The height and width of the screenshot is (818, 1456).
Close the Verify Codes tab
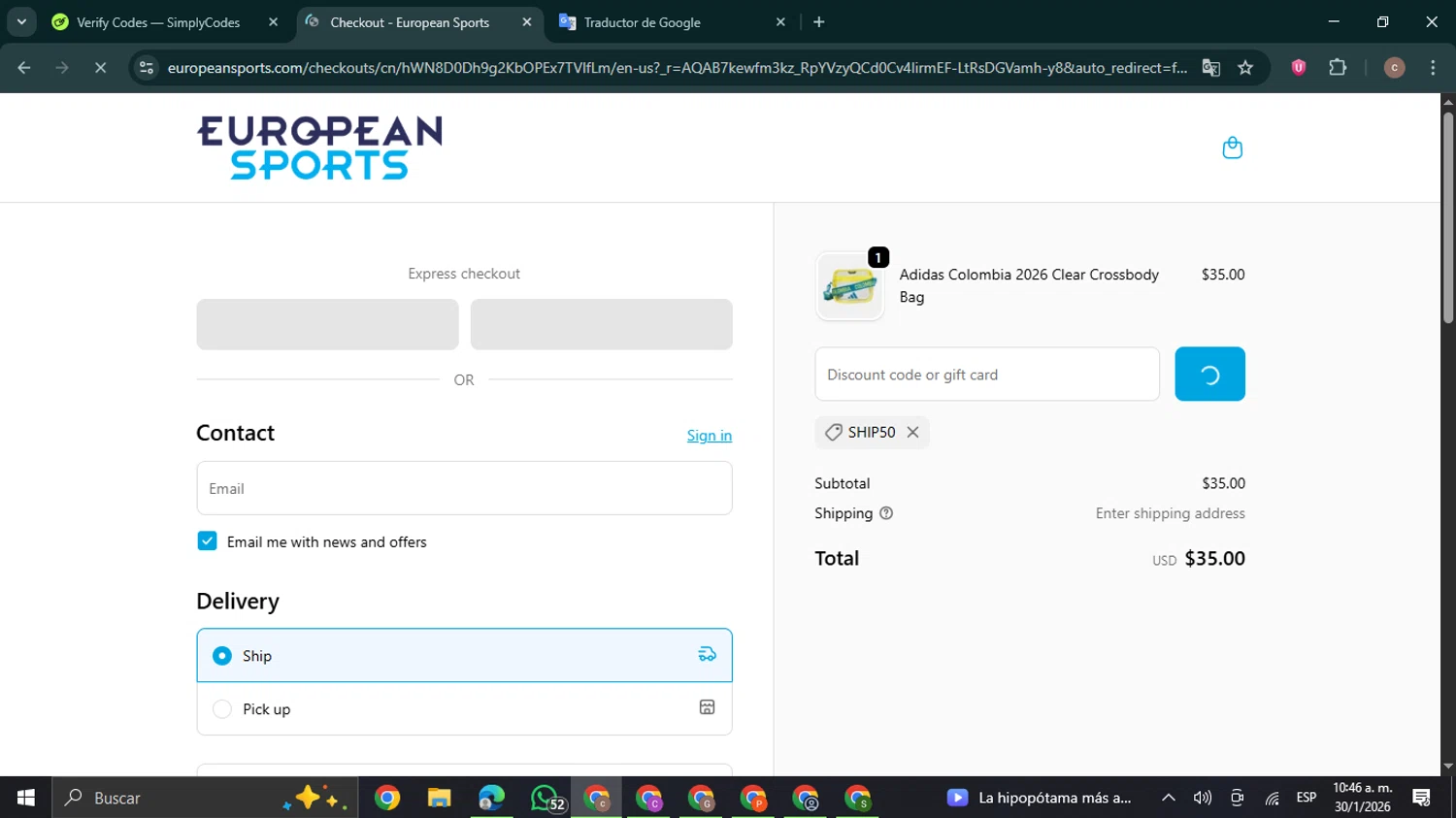274,22
